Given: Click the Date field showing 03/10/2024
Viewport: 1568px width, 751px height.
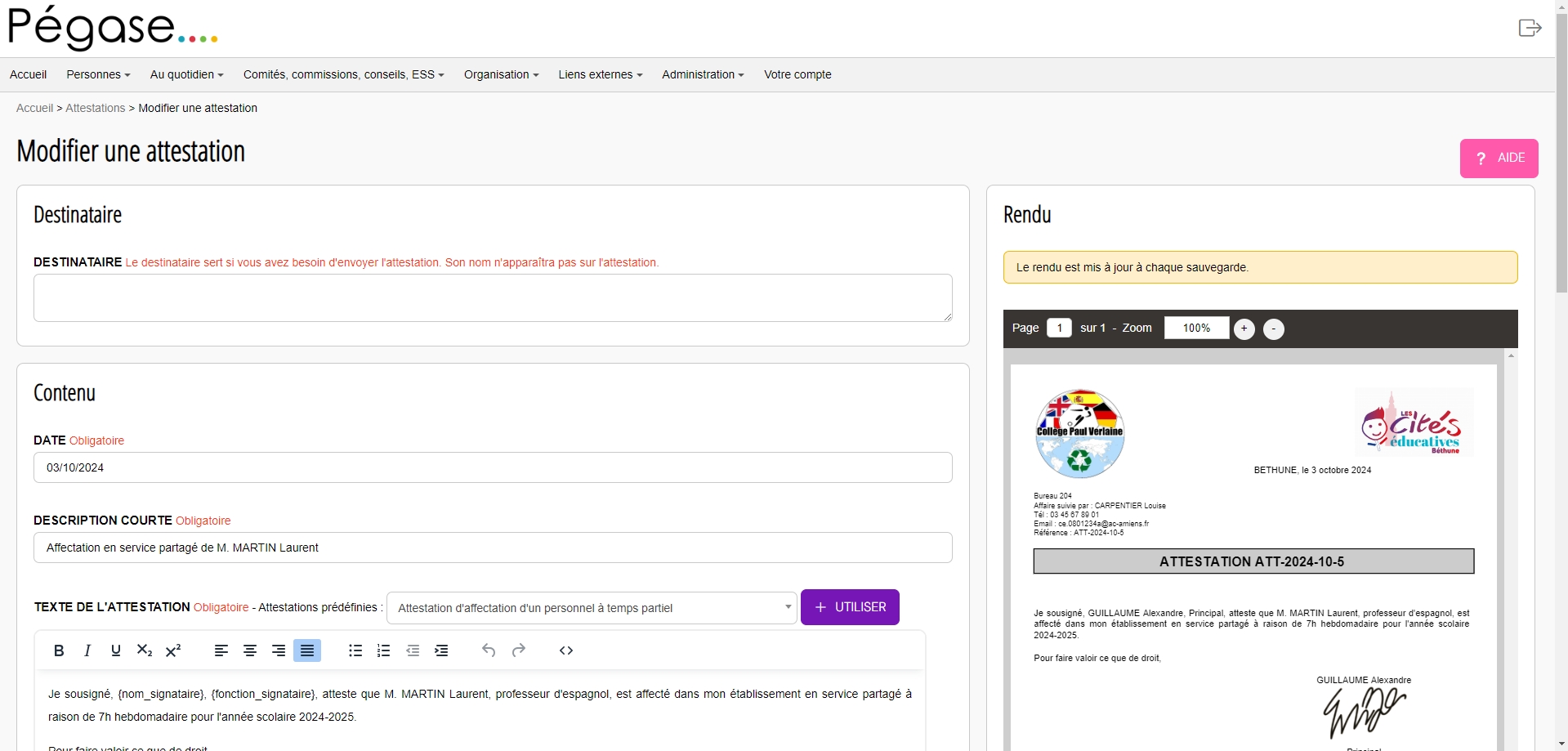Looking at the screenshot, I should pyautogui.click(x=493, y=467).
